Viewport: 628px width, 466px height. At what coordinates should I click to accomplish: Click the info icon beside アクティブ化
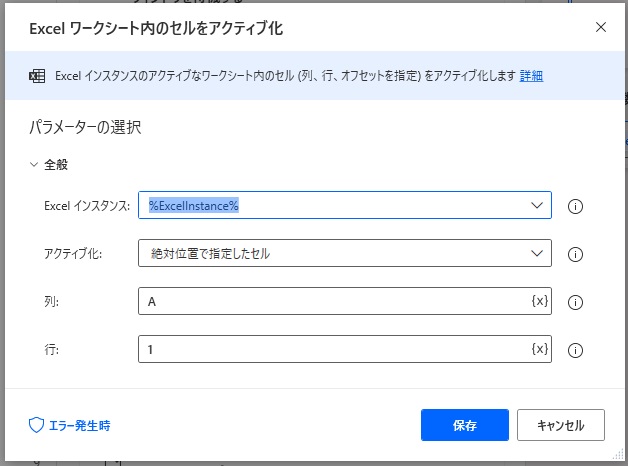575,254
